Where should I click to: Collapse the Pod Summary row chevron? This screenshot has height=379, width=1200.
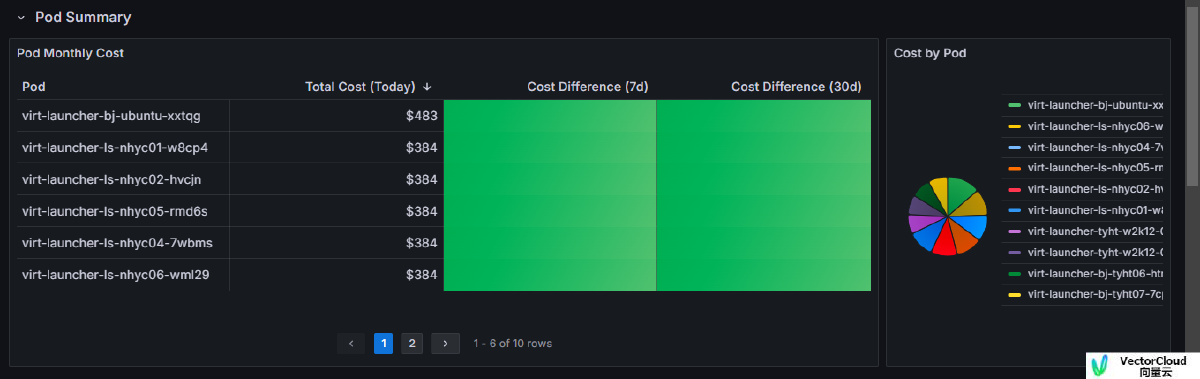tap(21, 17)
